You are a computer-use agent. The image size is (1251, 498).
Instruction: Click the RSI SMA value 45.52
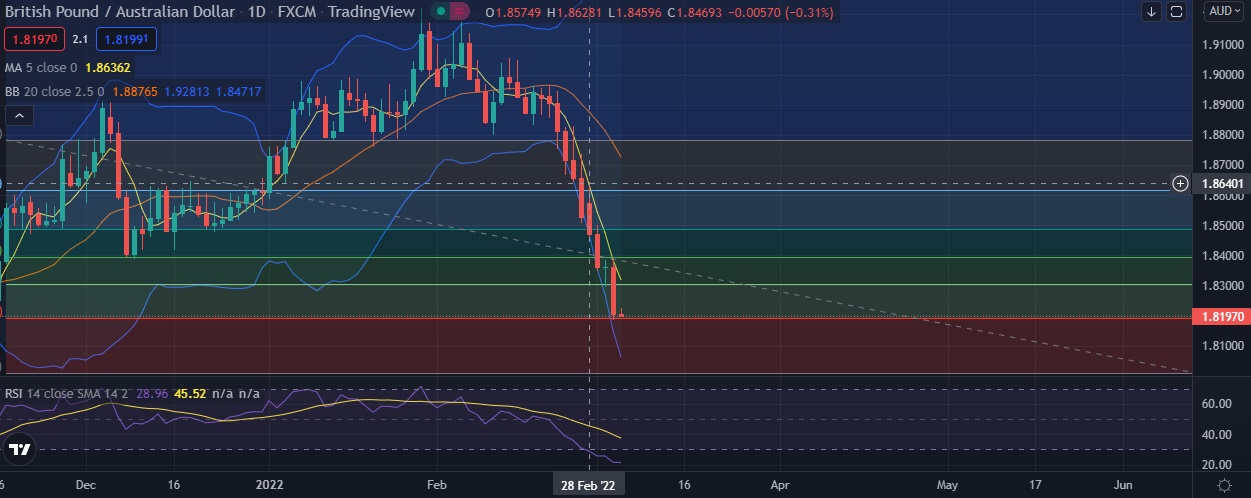[189, 394]
